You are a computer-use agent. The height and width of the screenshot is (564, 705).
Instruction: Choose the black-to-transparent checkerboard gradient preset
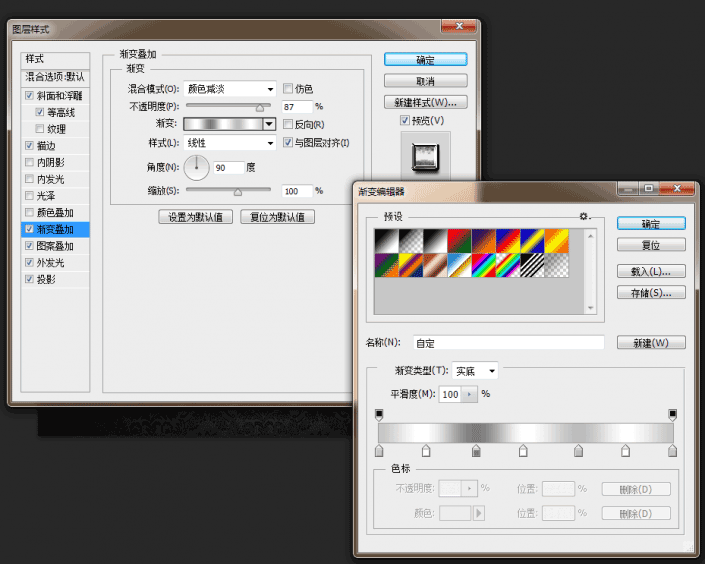tap(411, 241)
